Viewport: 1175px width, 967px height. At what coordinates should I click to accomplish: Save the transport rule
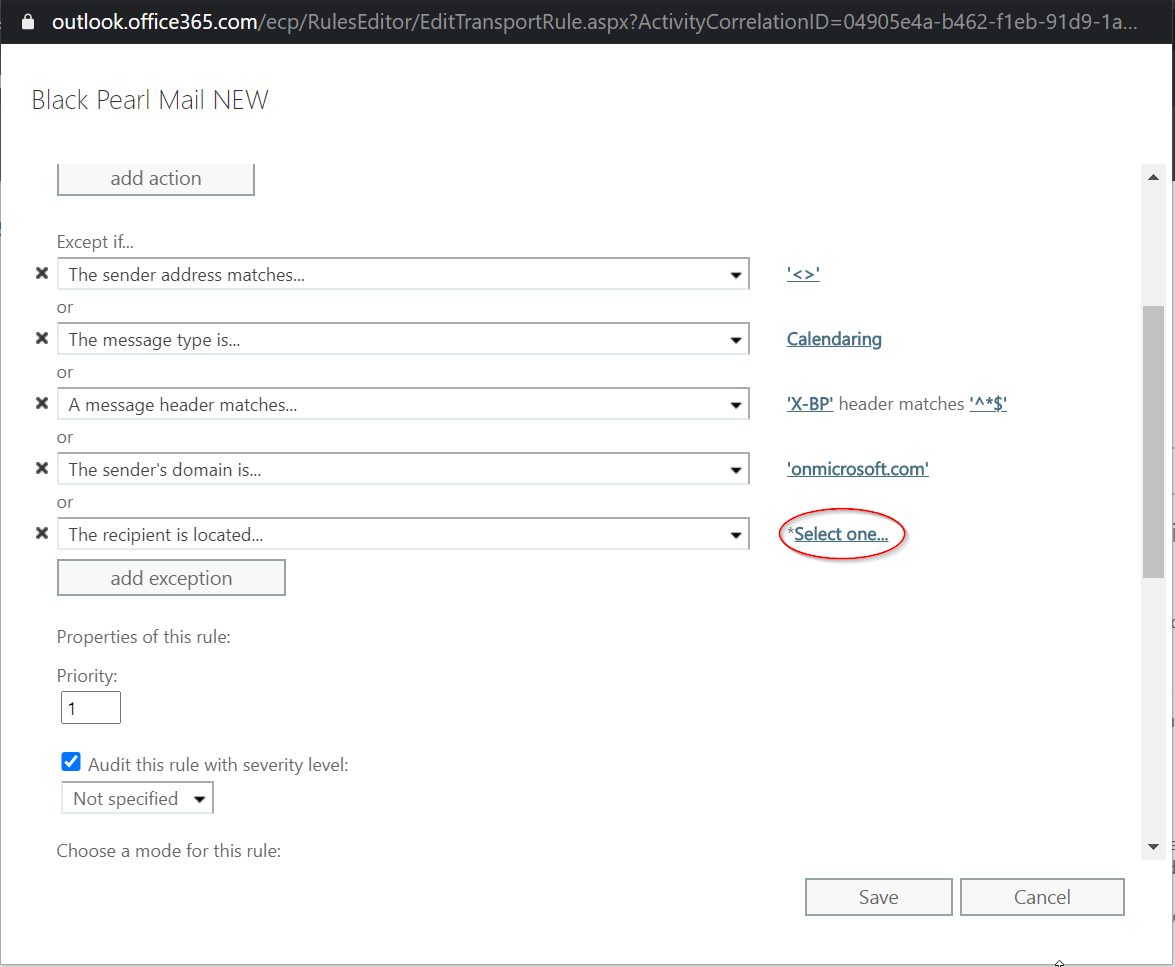coord(878,897)
